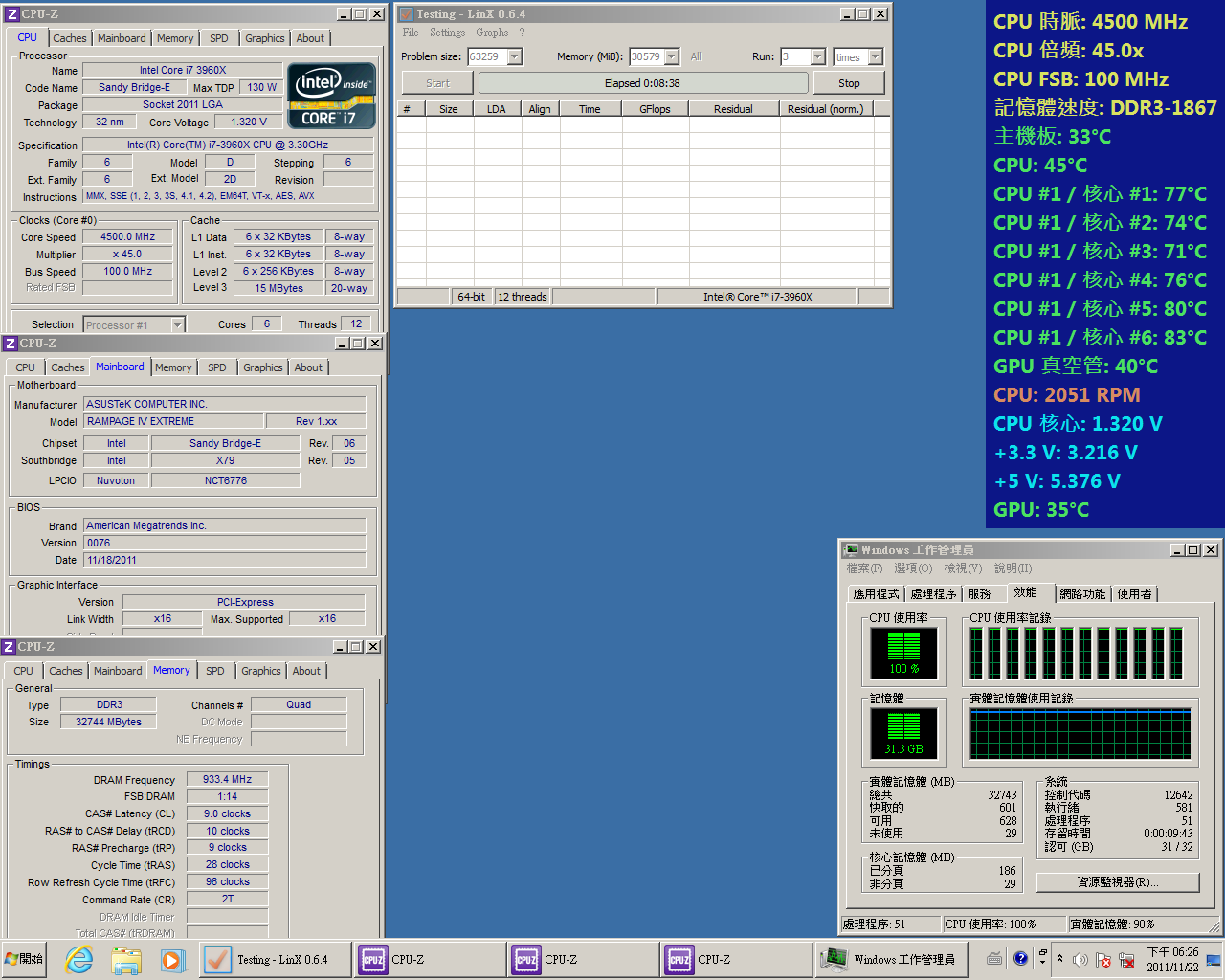Open Windows Explorer folder icon on taskbar
The height and width of the screenshot is (980, 1225).
[x=126, y=959]
